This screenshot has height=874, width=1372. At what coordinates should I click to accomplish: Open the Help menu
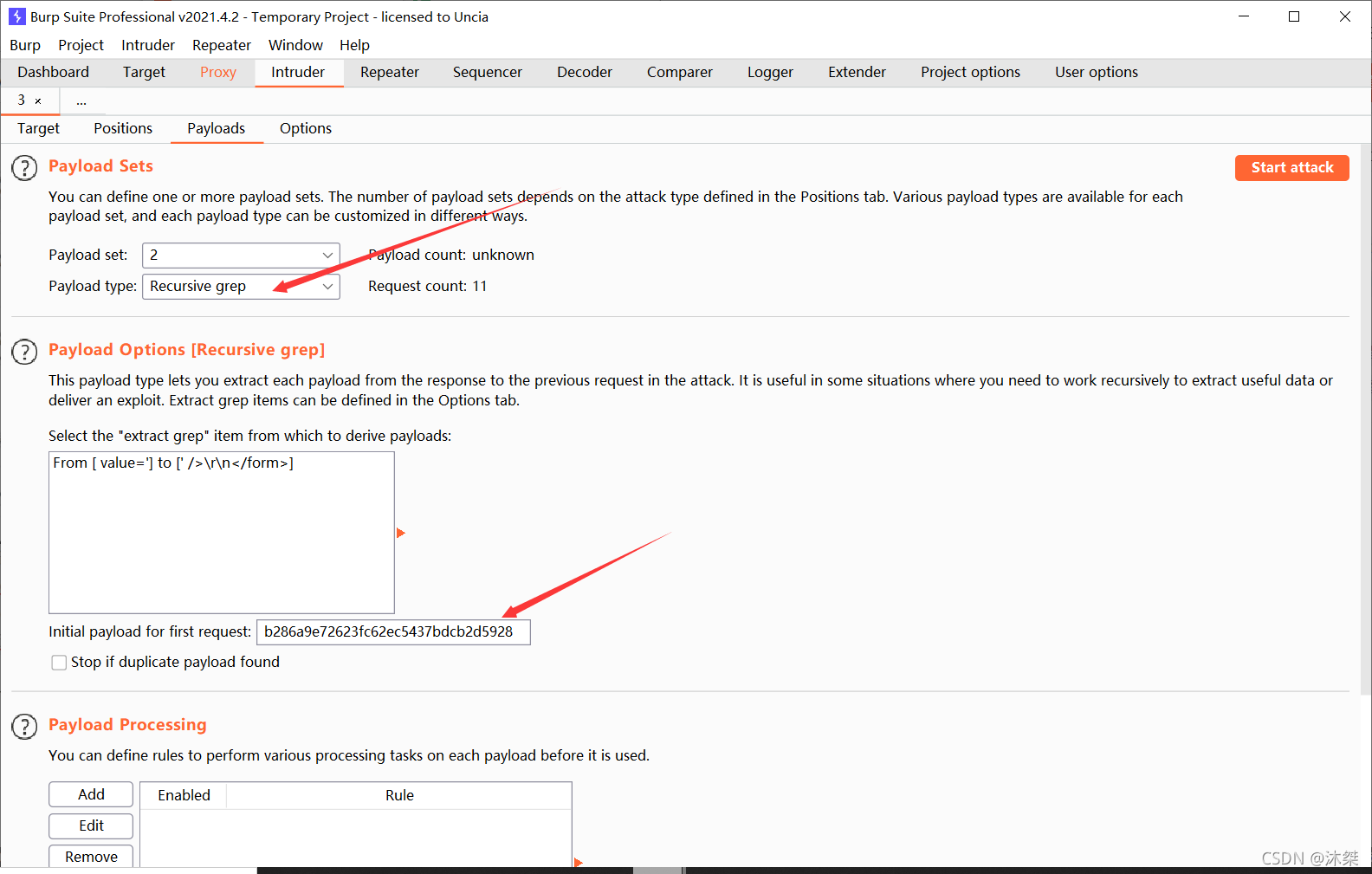point(354,45)
